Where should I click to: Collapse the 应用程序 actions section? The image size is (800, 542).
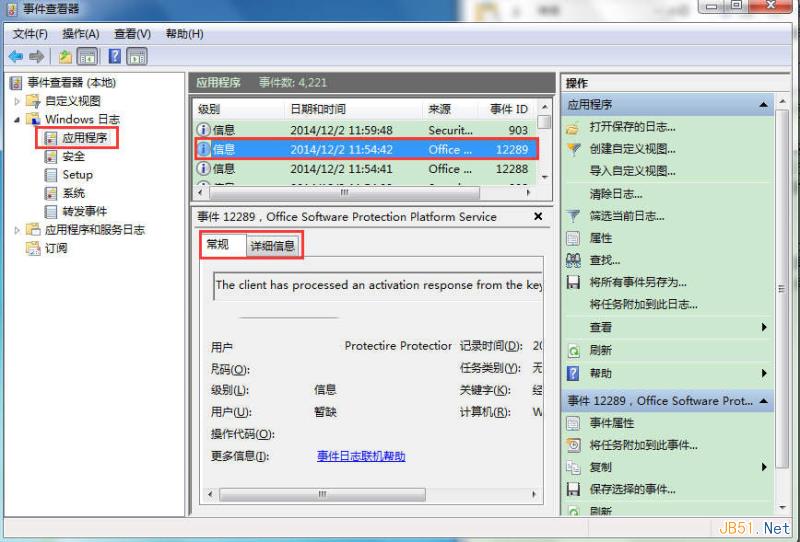tap(763, 105)
